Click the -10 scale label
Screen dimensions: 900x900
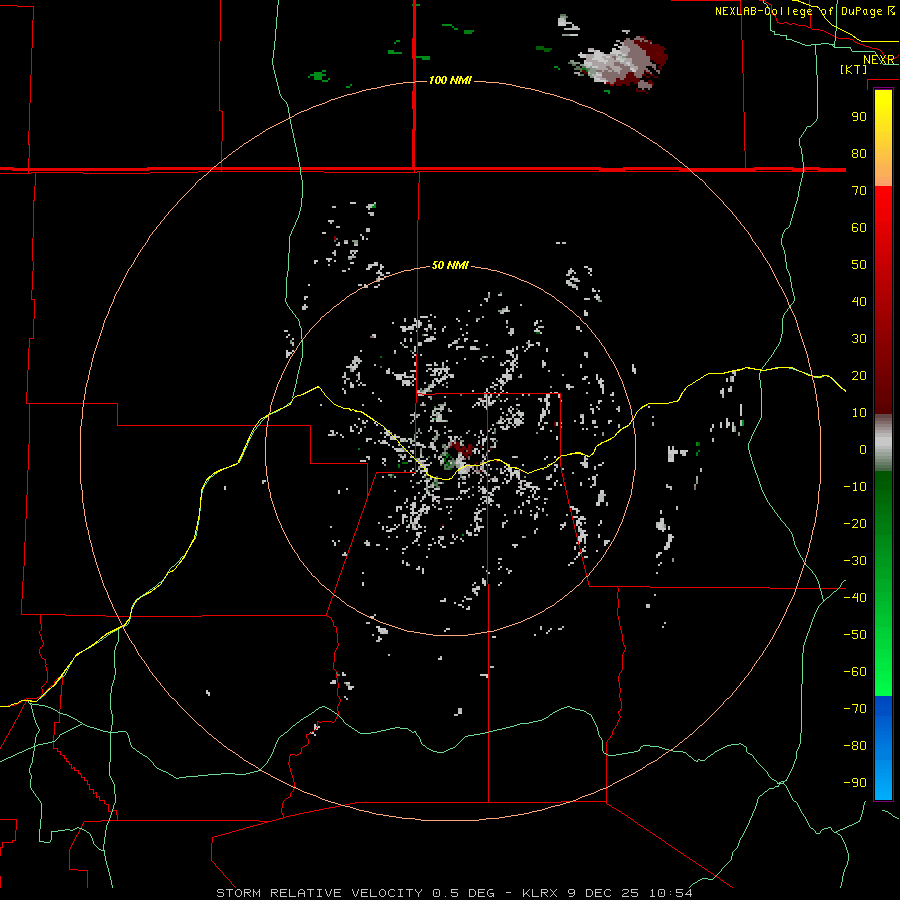[855, 487]
